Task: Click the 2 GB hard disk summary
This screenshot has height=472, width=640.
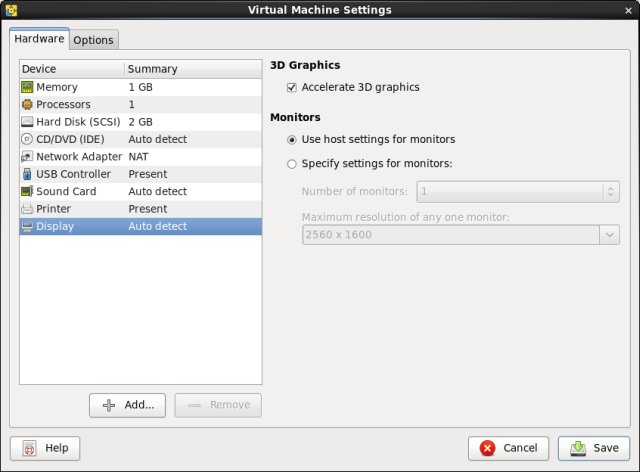Action: [x=140, y=122]
